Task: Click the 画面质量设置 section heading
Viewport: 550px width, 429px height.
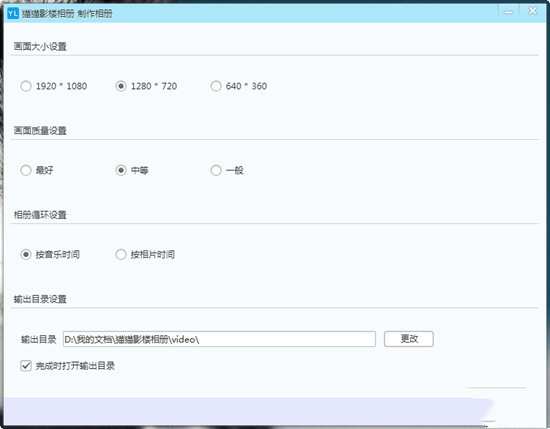Action: pyautogui.click(x=40, y=130)
